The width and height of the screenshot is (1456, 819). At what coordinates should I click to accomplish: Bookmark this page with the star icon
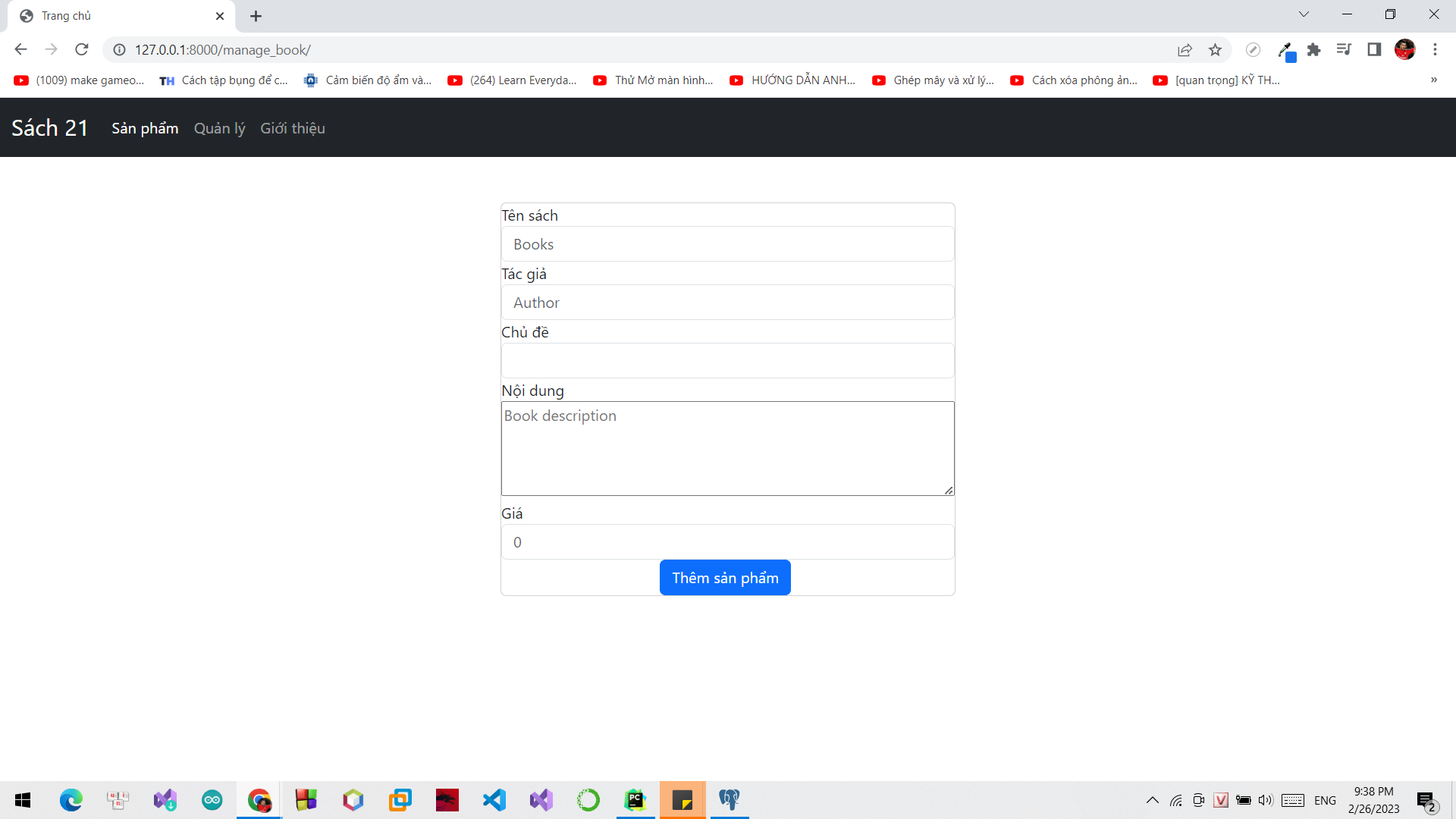click(1215, 50)
